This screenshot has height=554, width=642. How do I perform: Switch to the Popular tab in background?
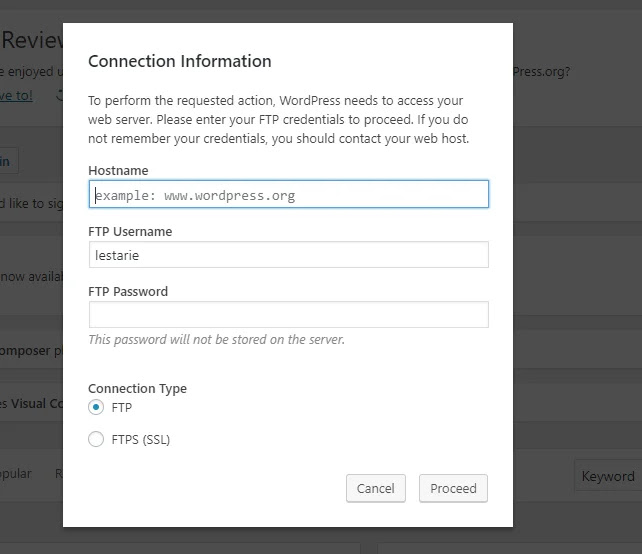point(14,474)
